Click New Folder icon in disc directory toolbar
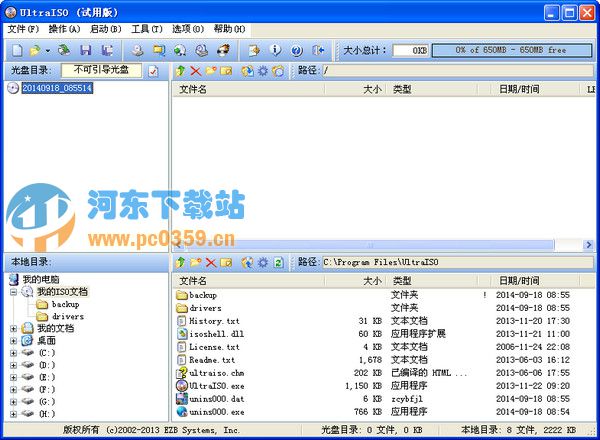The width and height of the screenshot is (600, 440). (211, 71)
